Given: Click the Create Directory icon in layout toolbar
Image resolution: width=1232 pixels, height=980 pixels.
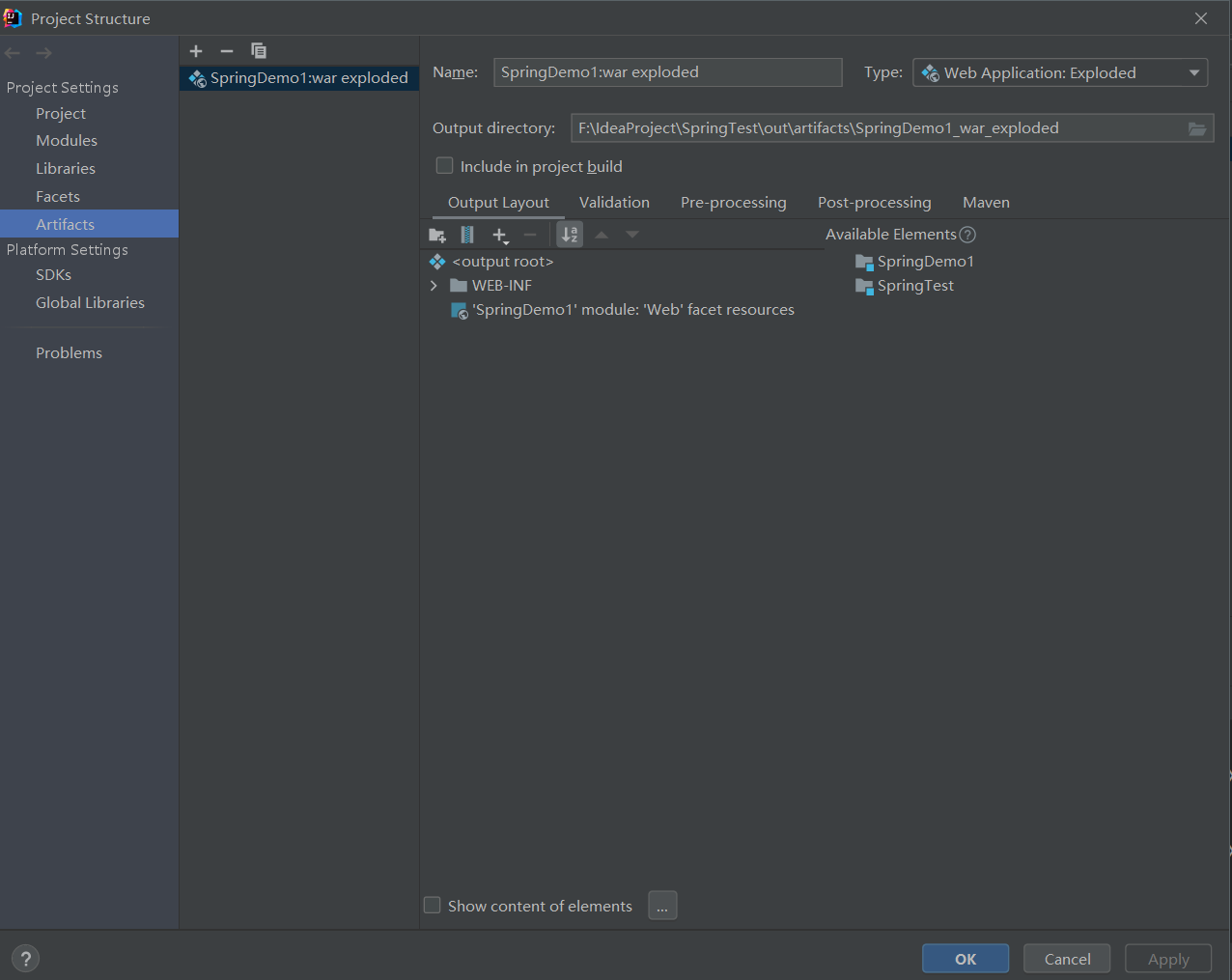Looking at the screenshot, I should click(x=437, y=235).
